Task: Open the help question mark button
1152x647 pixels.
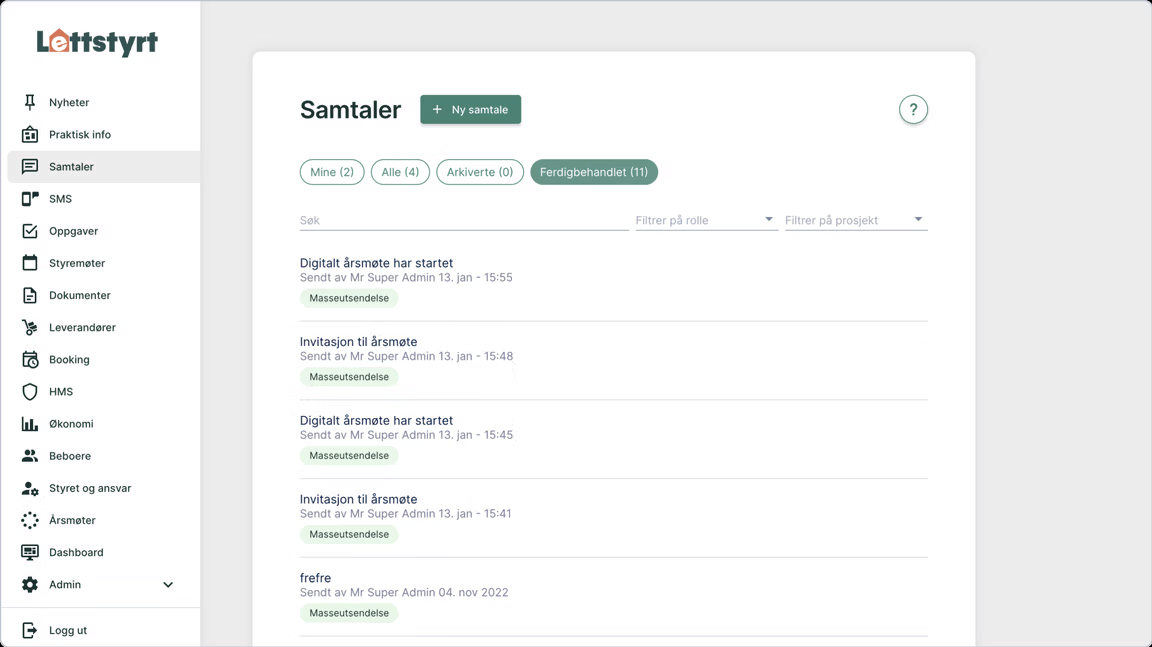Action: coord(913,110)
